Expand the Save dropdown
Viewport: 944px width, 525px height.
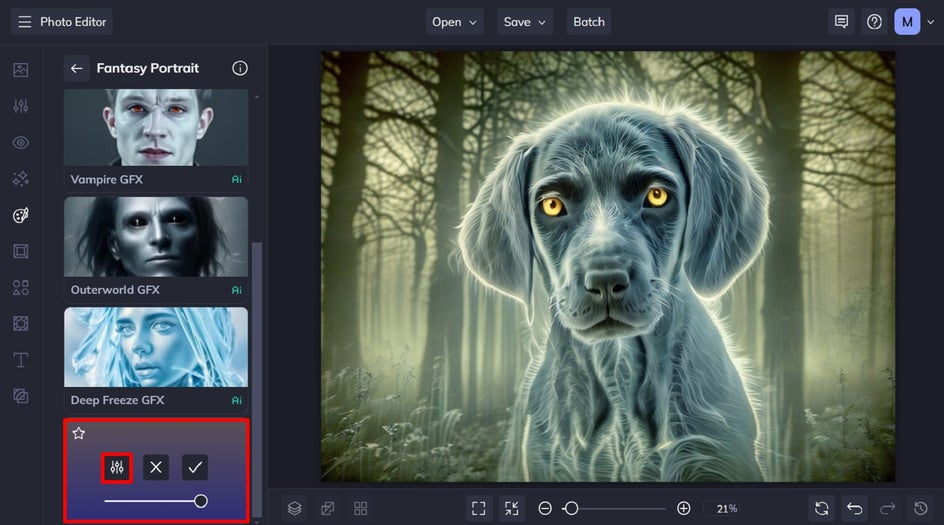[x=524, y=22]
